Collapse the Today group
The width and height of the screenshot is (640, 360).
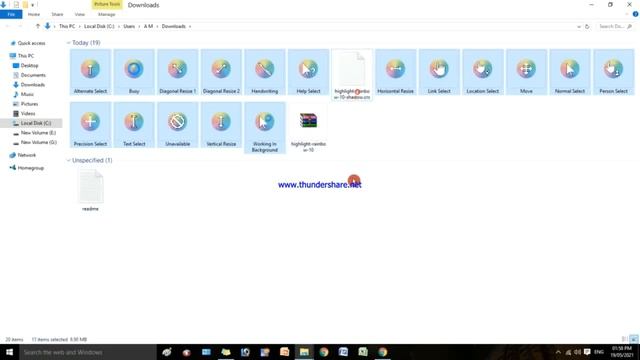(x=69, y=43)
